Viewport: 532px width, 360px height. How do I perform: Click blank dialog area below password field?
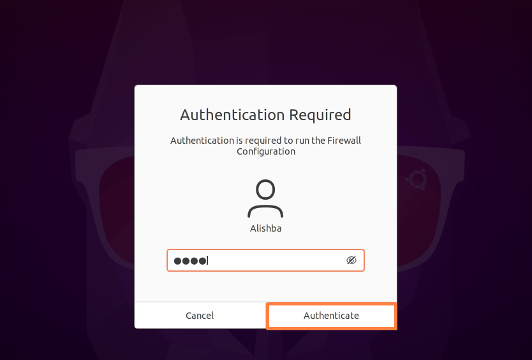266,287
